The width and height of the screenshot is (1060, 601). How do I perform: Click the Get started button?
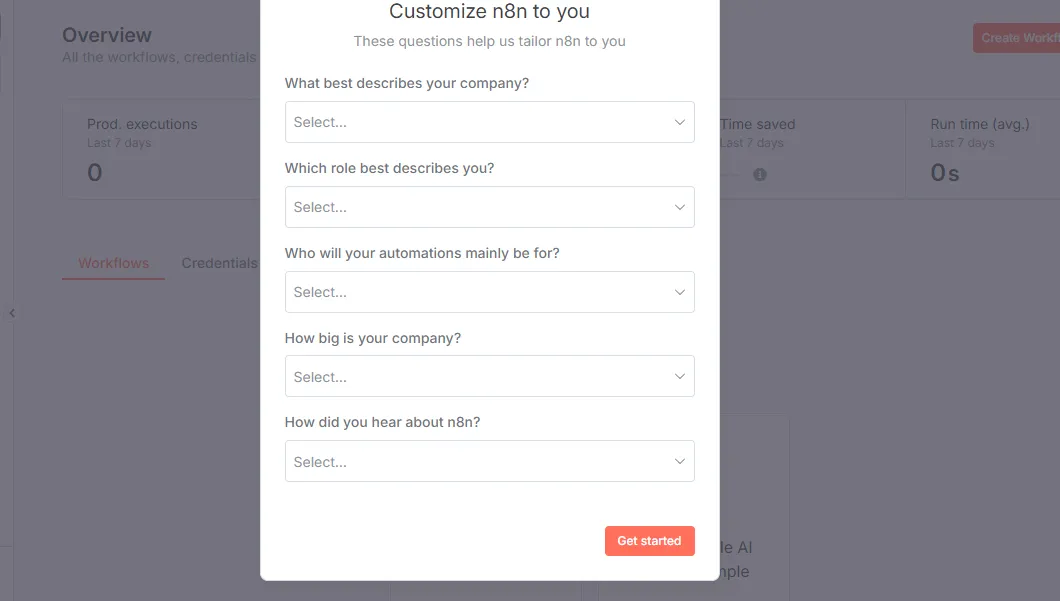(x=650, y=541)
